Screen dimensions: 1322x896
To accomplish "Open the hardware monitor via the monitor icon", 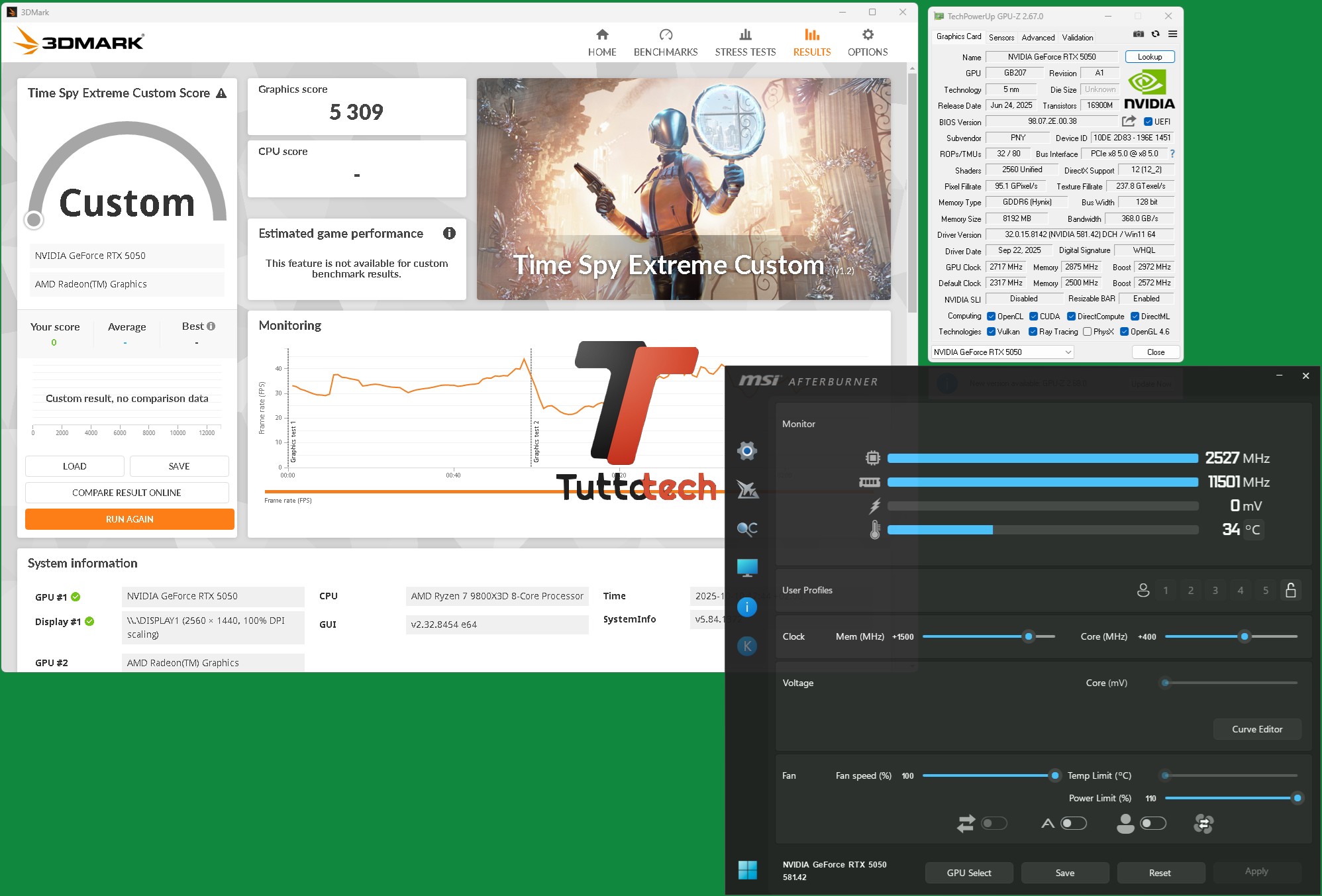I will (747, 567).
